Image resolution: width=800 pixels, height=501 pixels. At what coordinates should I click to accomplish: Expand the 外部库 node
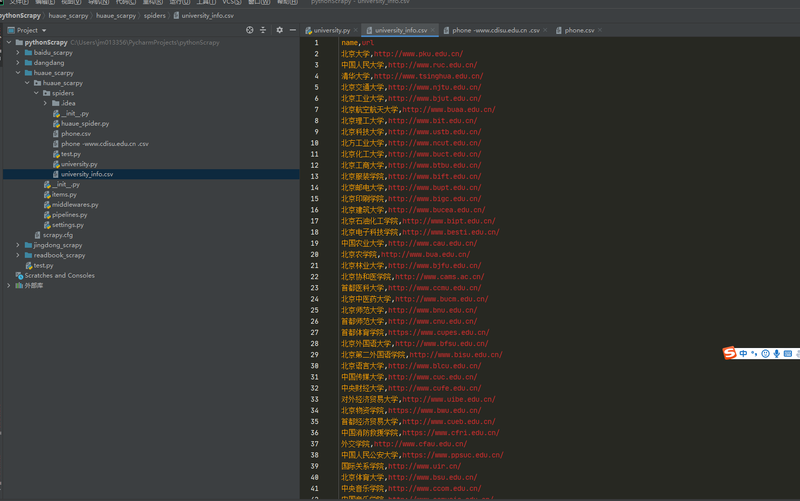(x=9, y=286)
